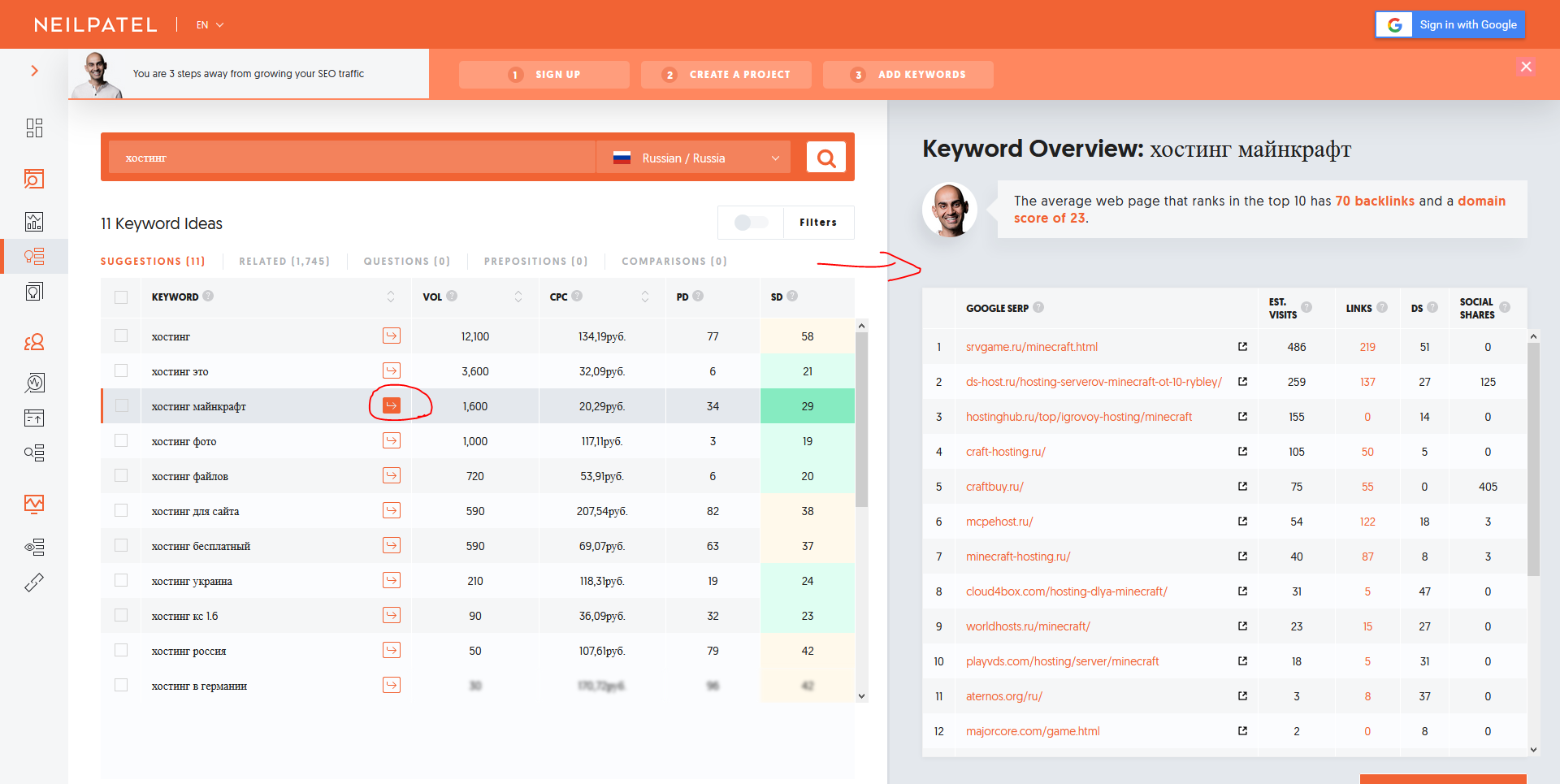Click the SIGN UP step button
This screenshot has width=1560, height=784.
(x=544, y=75)
